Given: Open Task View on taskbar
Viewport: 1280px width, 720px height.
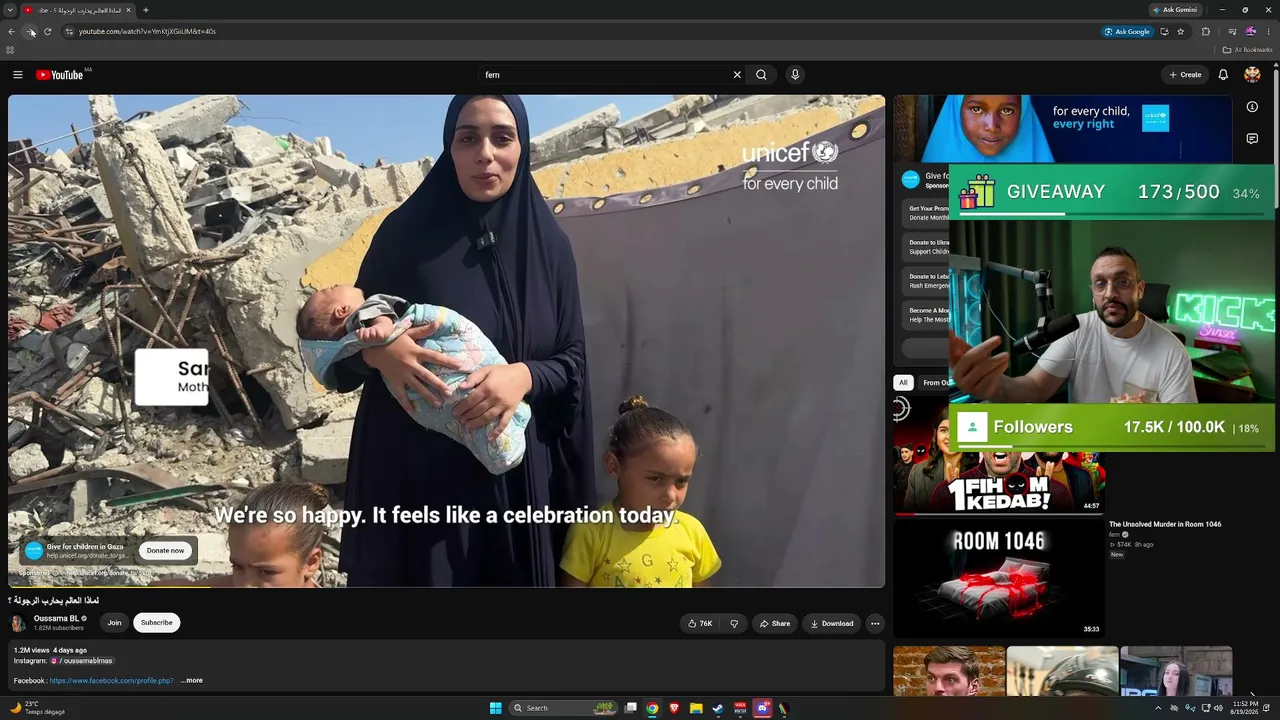Looking at the screenshot, I should coord(631,708).
